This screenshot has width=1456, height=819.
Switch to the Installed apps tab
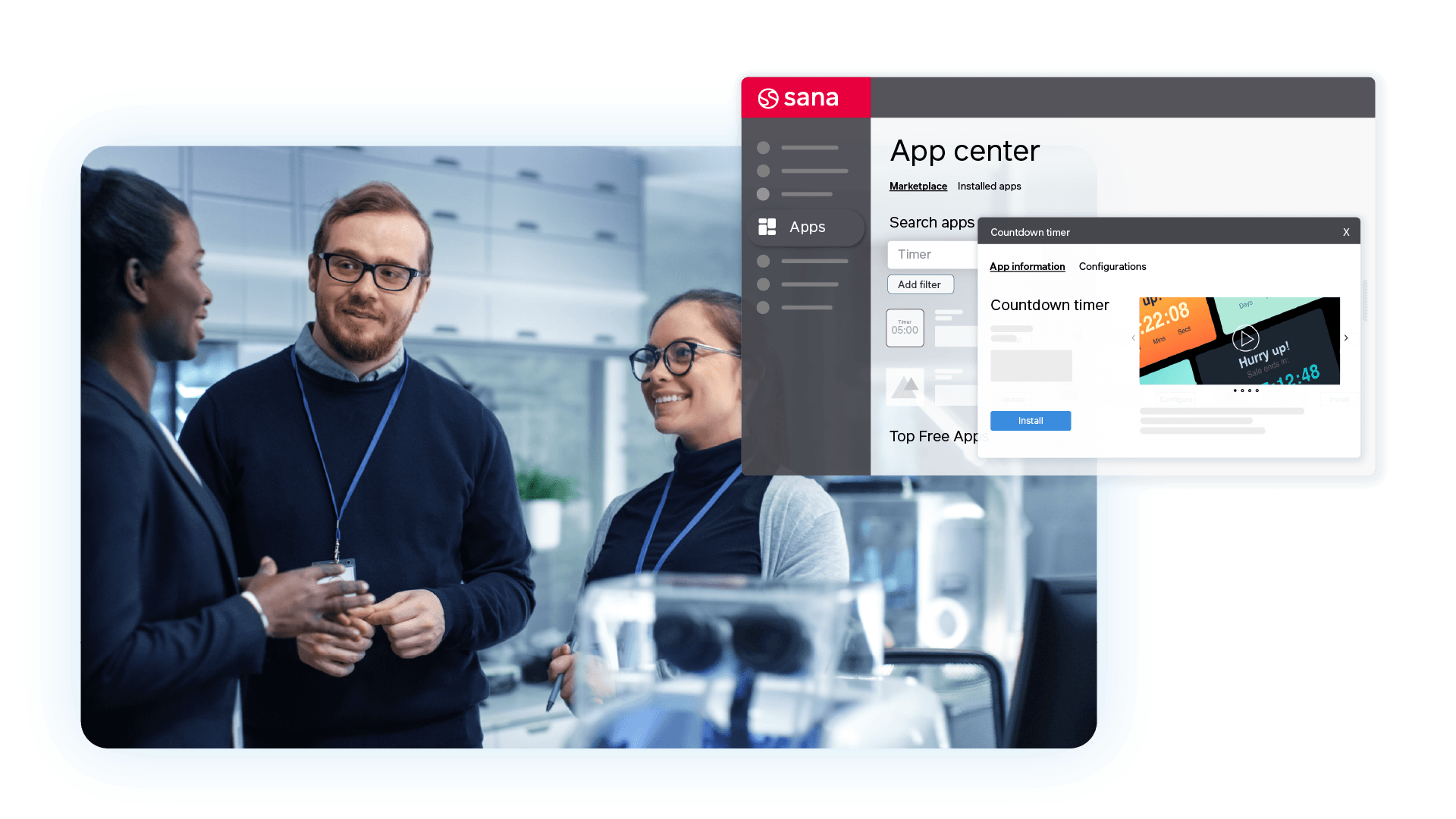coord(990,185)
